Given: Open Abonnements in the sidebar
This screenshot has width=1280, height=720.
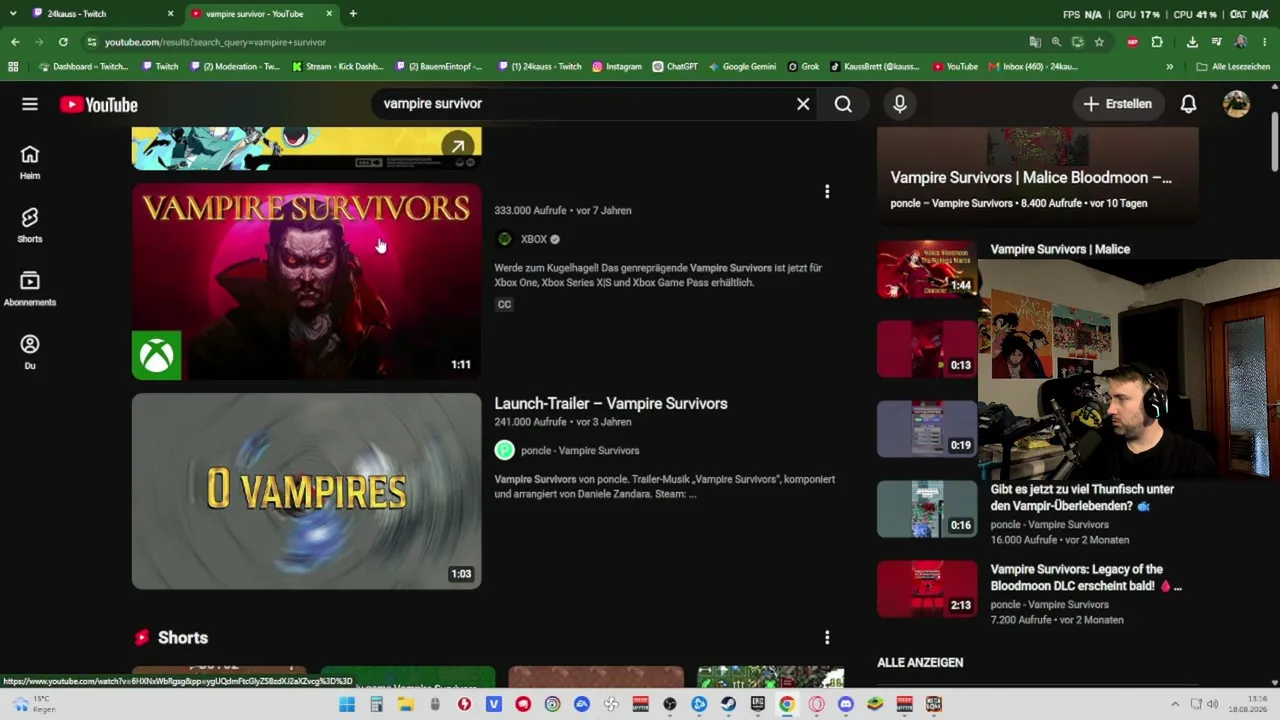Looking at the screenshot, I should [30, 288].
